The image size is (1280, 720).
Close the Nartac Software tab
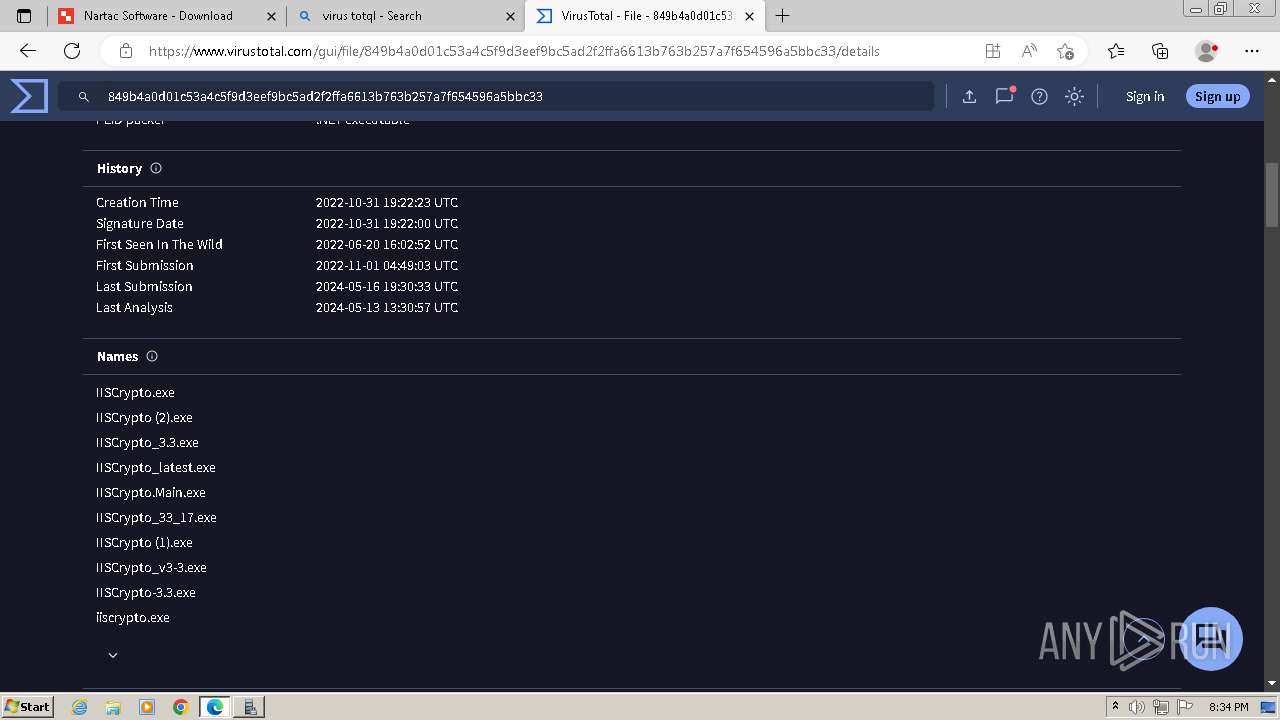(x=271, y=16)
